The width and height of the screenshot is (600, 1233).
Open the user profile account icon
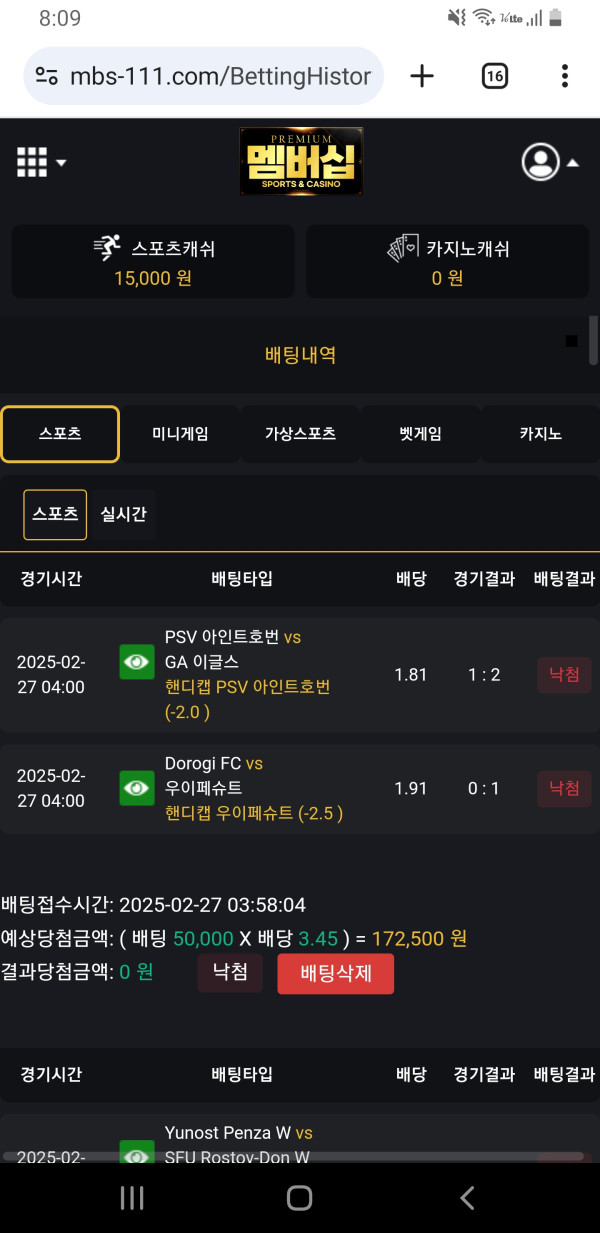540,162
